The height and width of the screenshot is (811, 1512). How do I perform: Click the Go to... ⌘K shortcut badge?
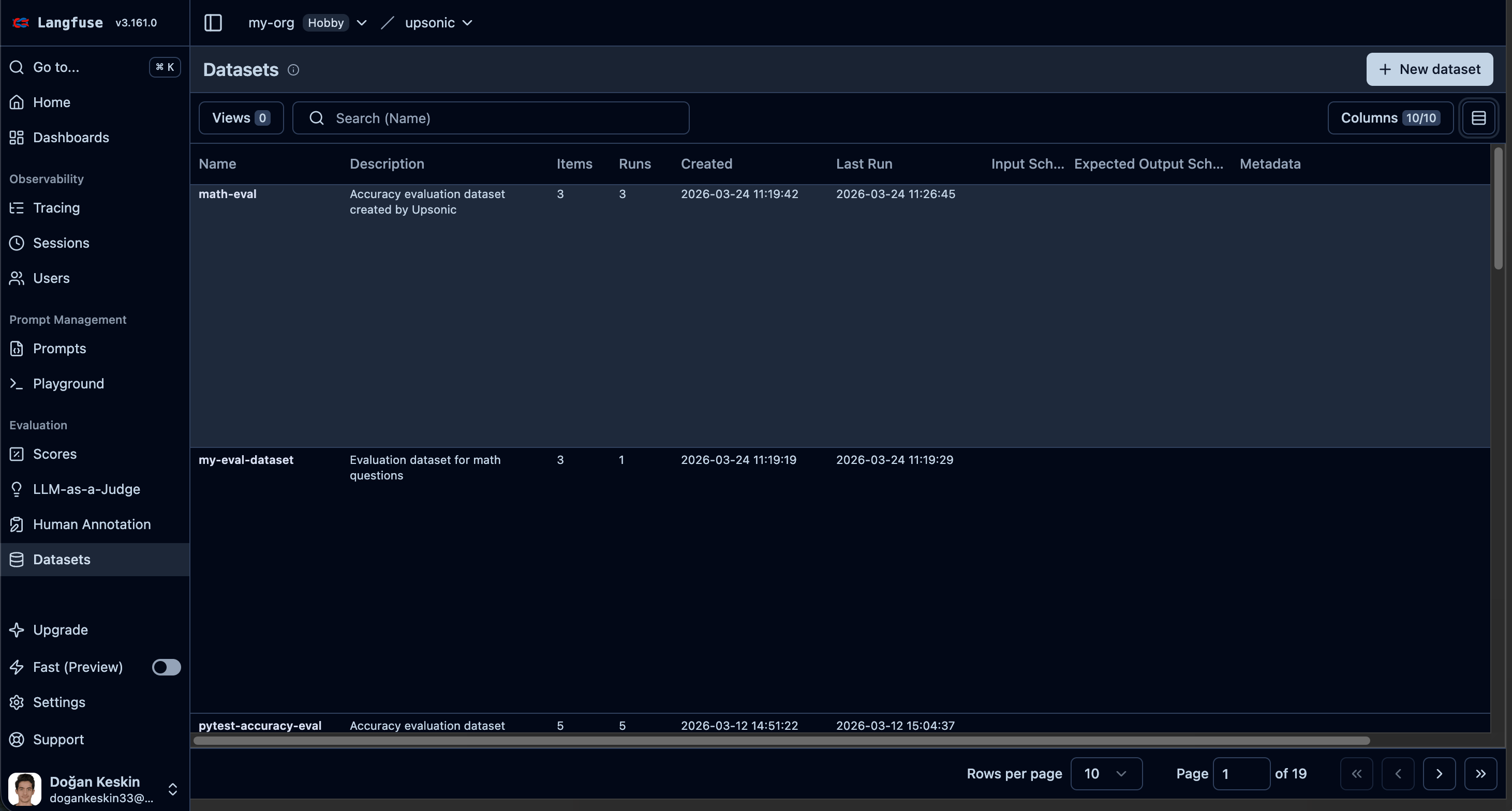click(165, 67)
